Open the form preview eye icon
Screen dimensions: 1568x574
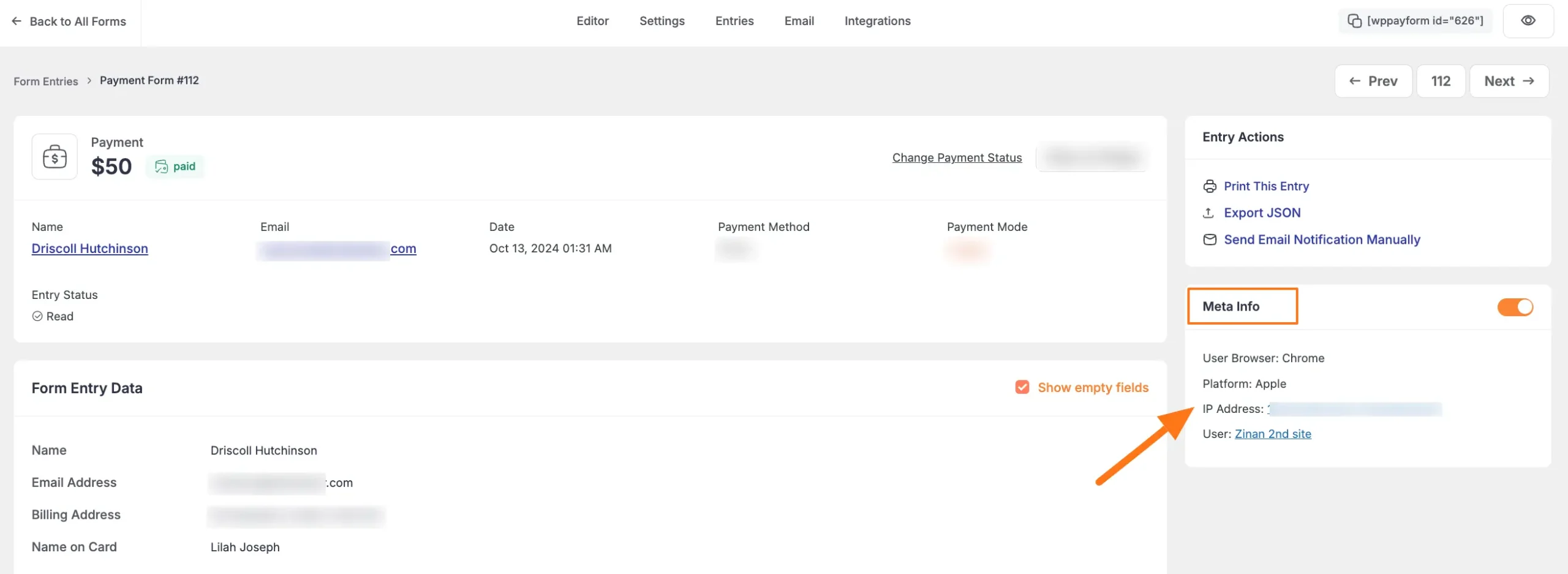point(1528,20)
